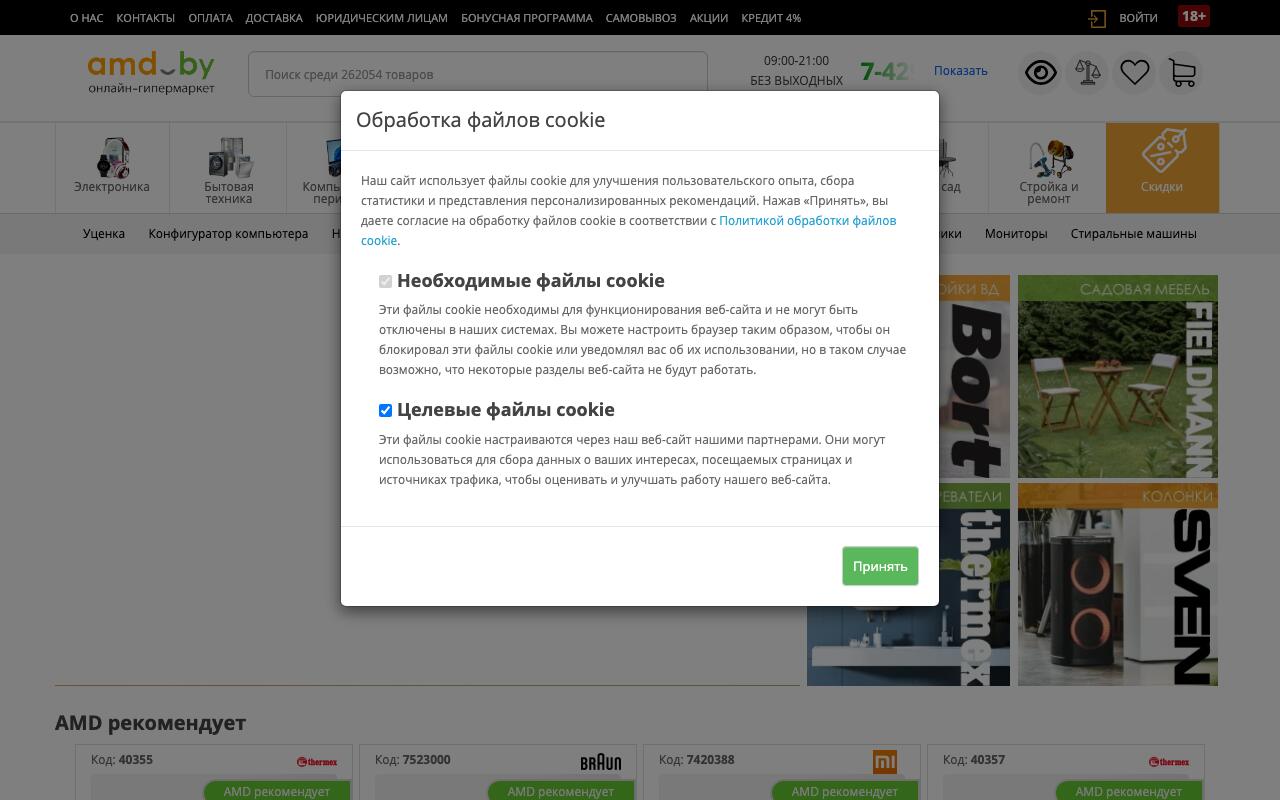The width and height of the screenshot is (1280, 800).
Task: Open the shopping cart icon
Action: [1182, 72]
